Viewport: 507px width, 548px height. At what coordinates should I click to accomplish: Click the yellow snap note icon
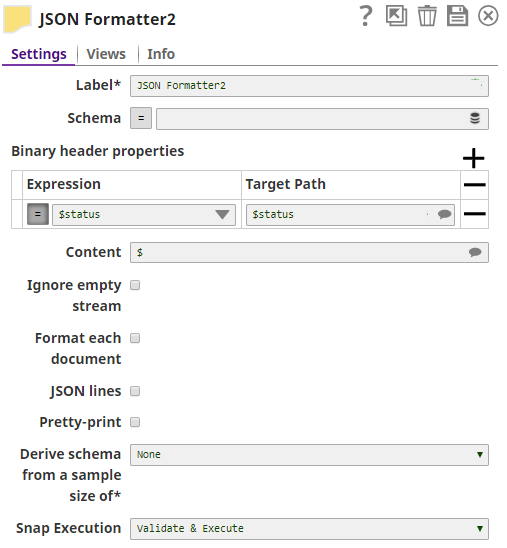point(17,19)
